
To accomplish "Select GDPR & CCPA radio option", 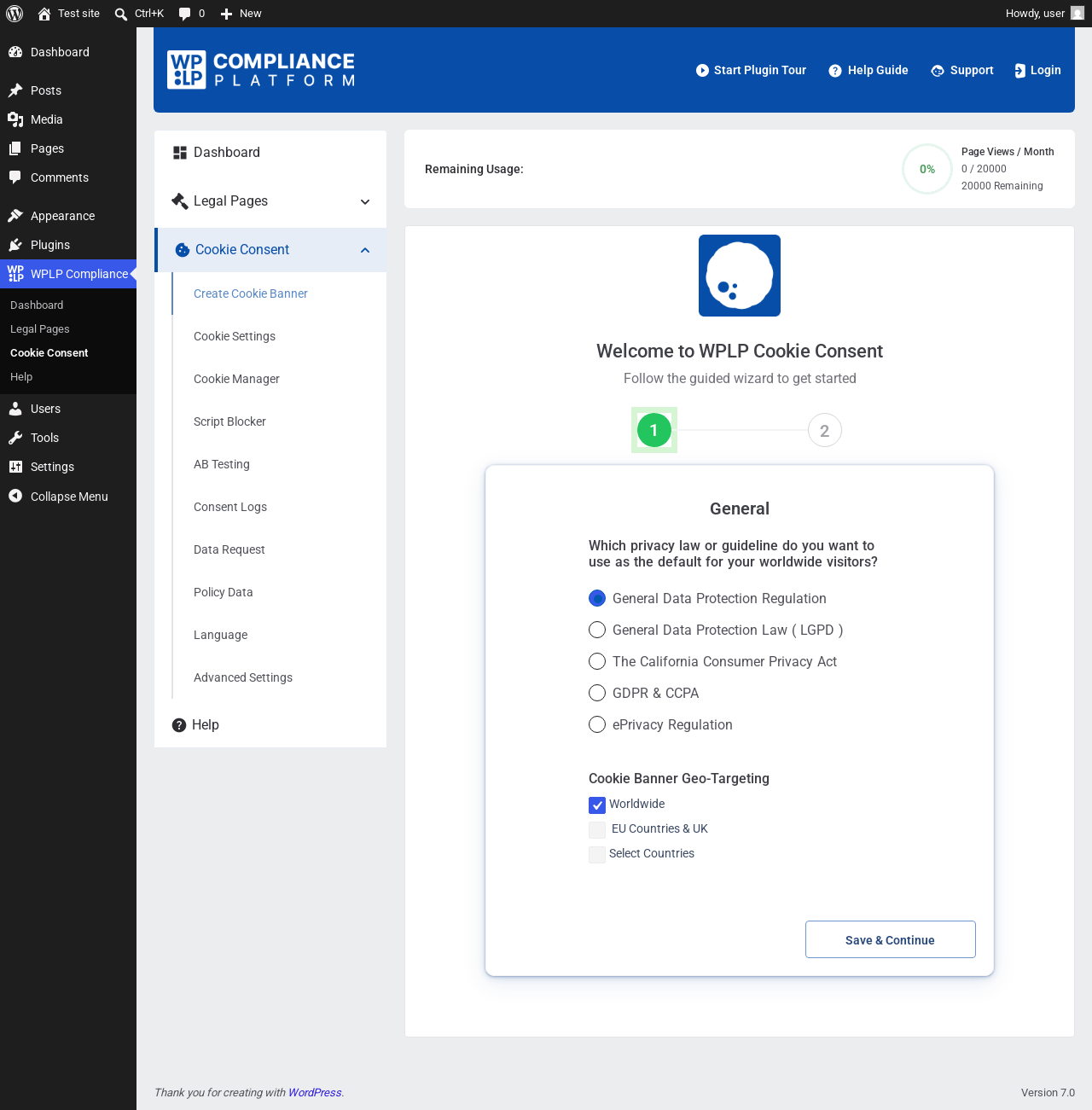I will [x=597, y=693].
